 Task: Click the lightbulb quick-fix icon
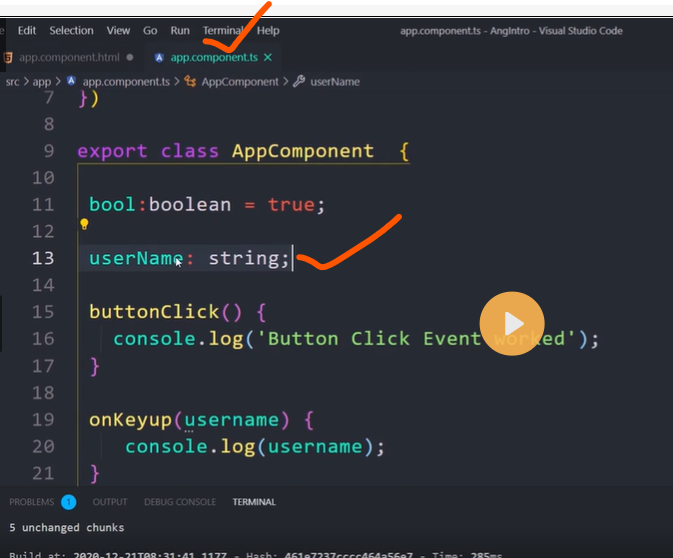tap(84, 225)
